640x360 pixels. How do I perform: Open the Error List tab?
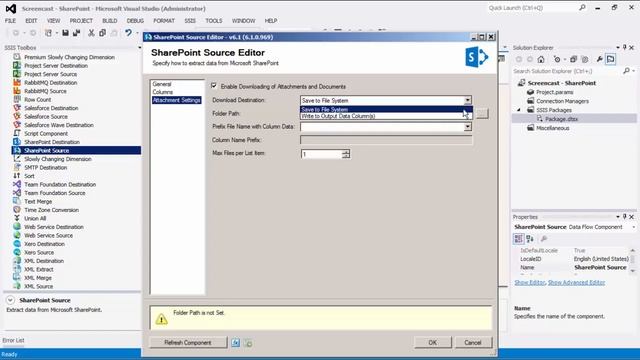click(13, 340)
